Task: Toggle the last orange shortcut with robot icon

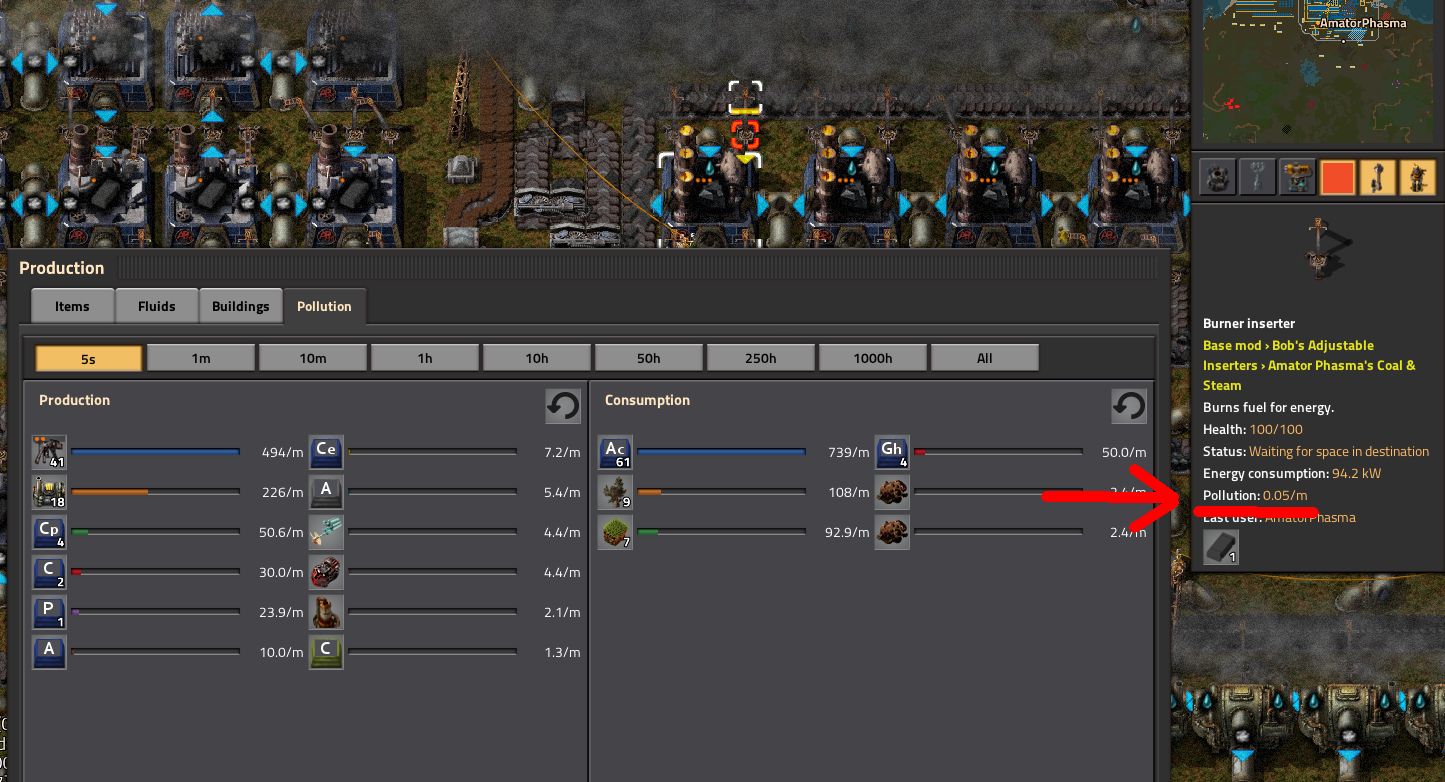Action: click(1417, 177)
